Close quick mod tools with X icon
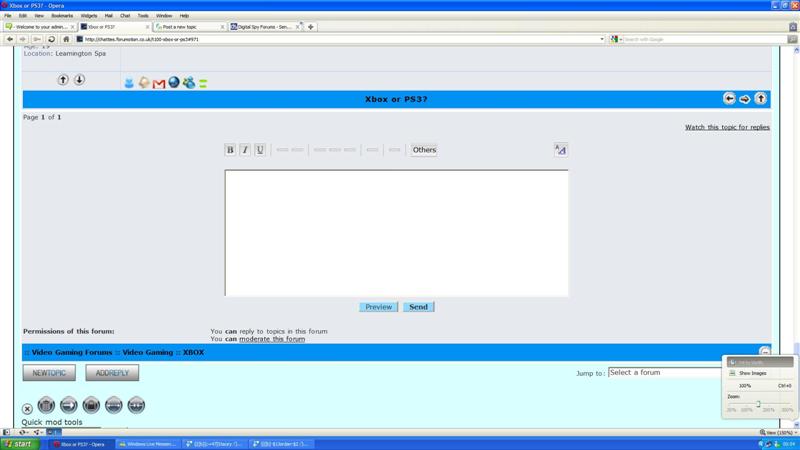 point(27,409)
